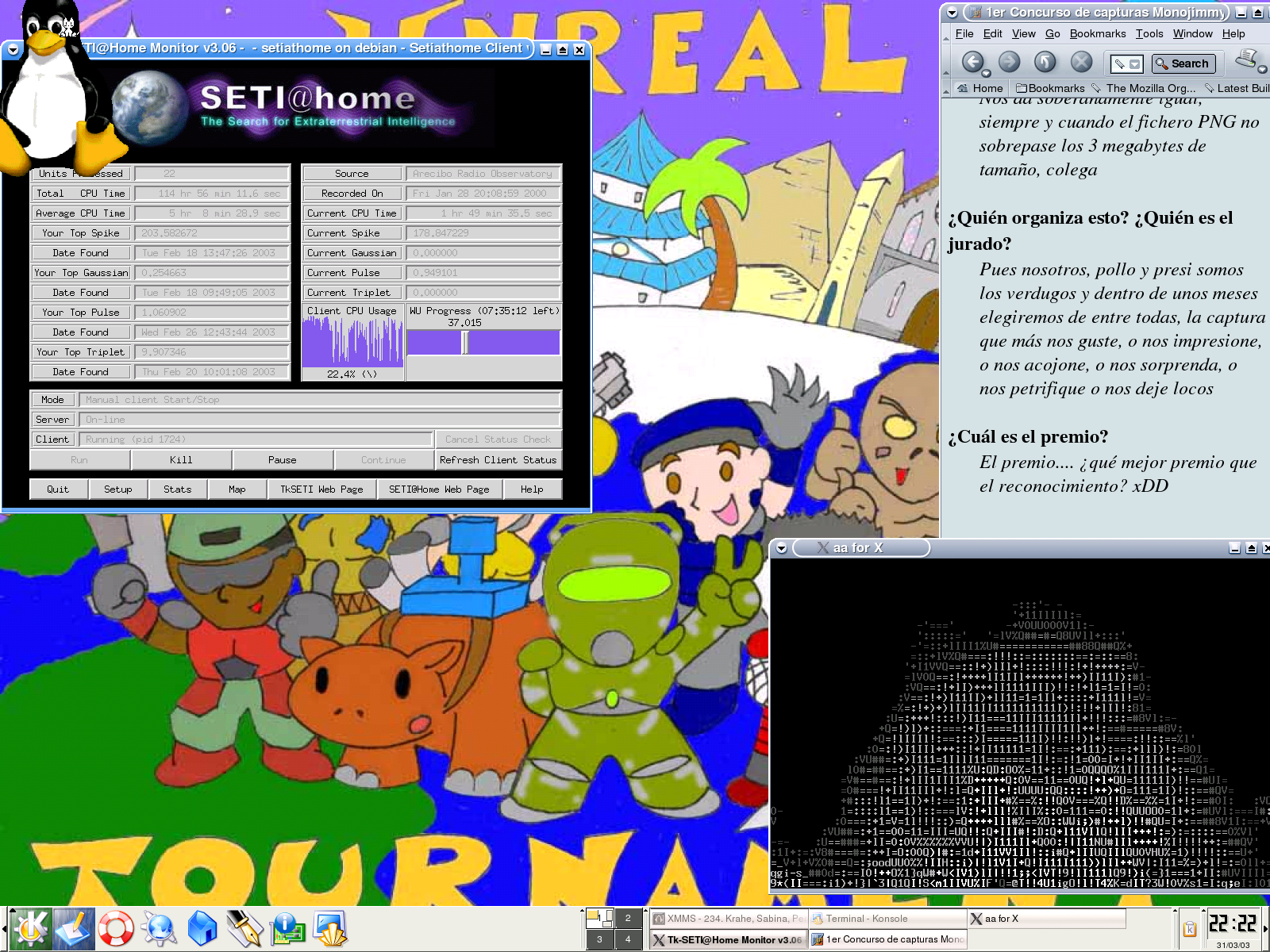Switch to virtual desktop 4
The width and height of the screenshot is (1270, 952).
point(628,939)
